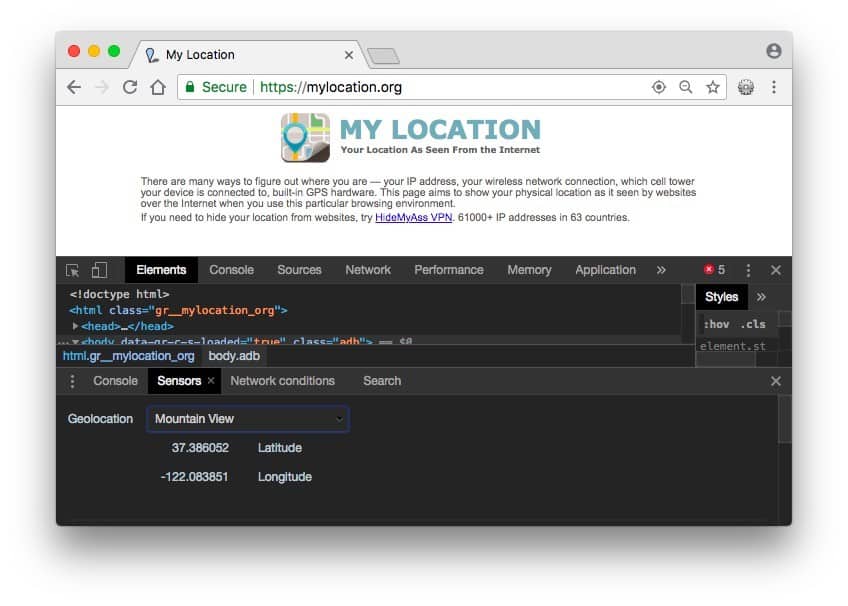
Task: Click the location target icon in address bar
Action: pos(658,87)
